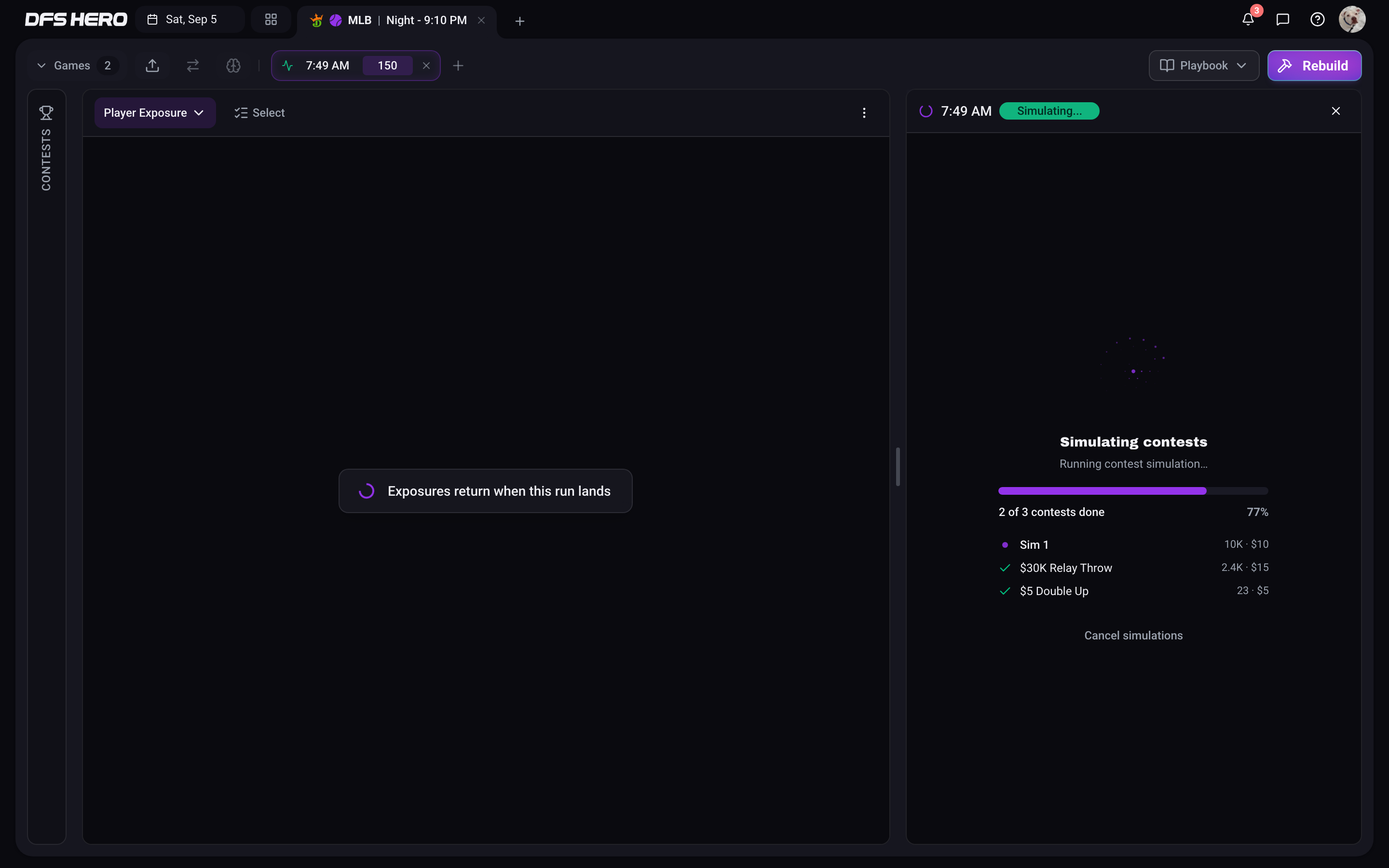Screen dimensions: 1389x868
Task: Open the chat messages icon
Action: point(1283,19)
